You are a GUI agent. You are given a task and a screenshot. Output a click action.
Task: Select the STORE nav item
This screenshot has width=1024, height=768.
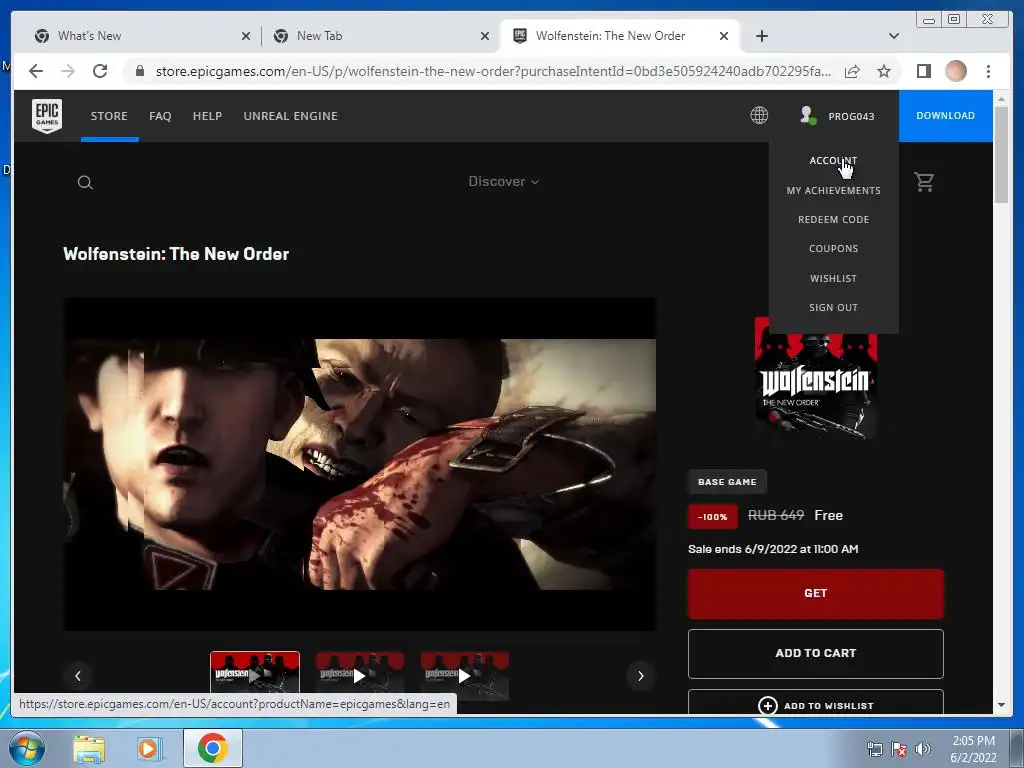coord(109,116)
